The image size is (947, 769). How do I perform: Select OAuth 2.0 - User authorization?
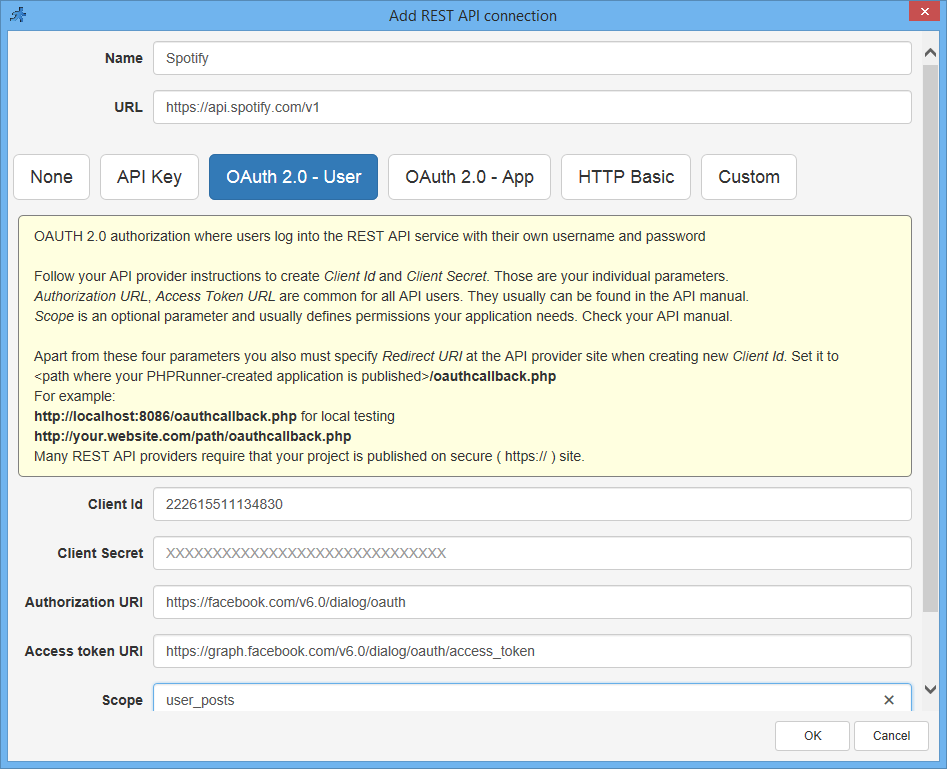(x=293, y=177)
